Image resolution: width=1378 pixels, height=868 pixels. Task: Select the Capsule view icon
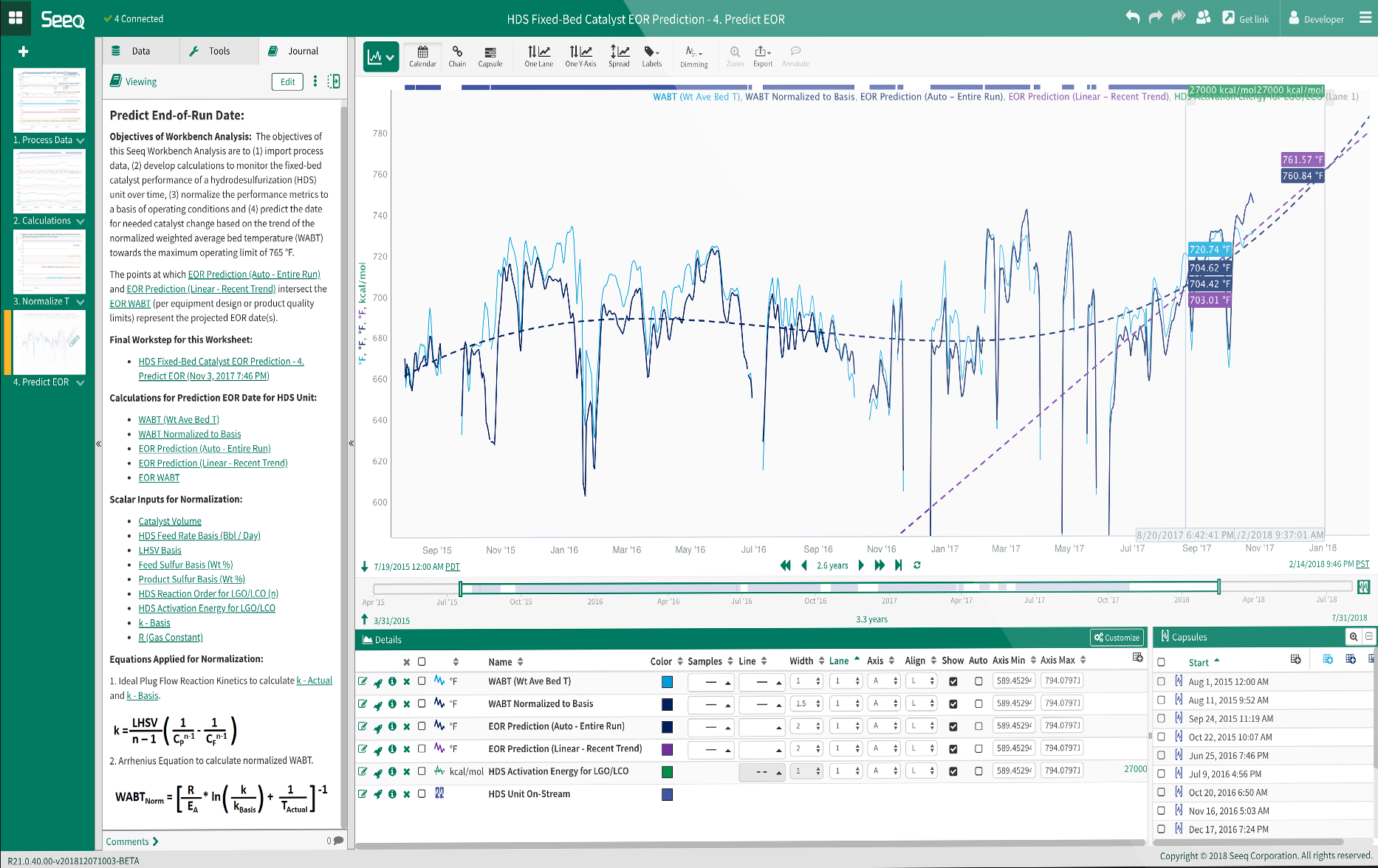(490, 56)
